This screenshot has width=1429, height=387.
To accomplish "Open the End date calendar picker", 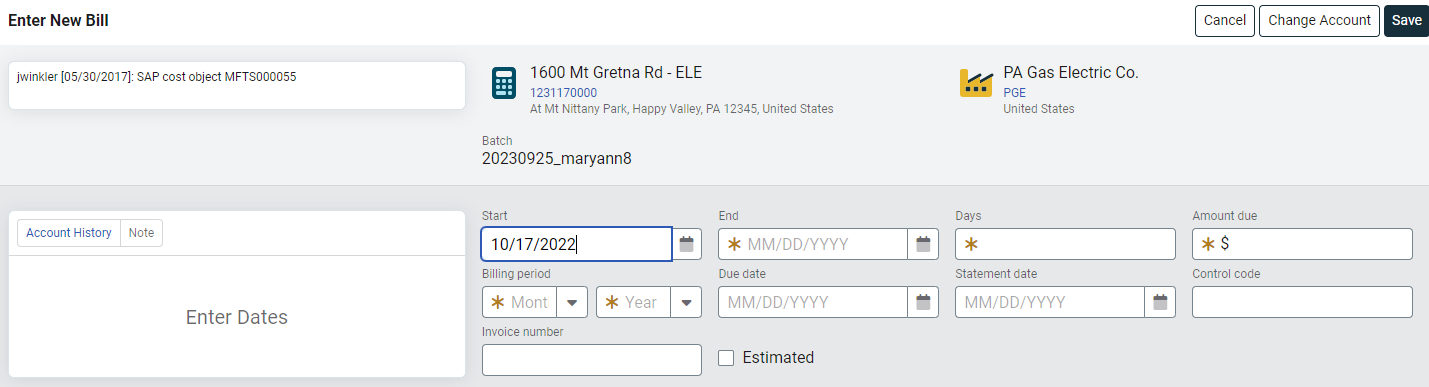I will point(923,244).
